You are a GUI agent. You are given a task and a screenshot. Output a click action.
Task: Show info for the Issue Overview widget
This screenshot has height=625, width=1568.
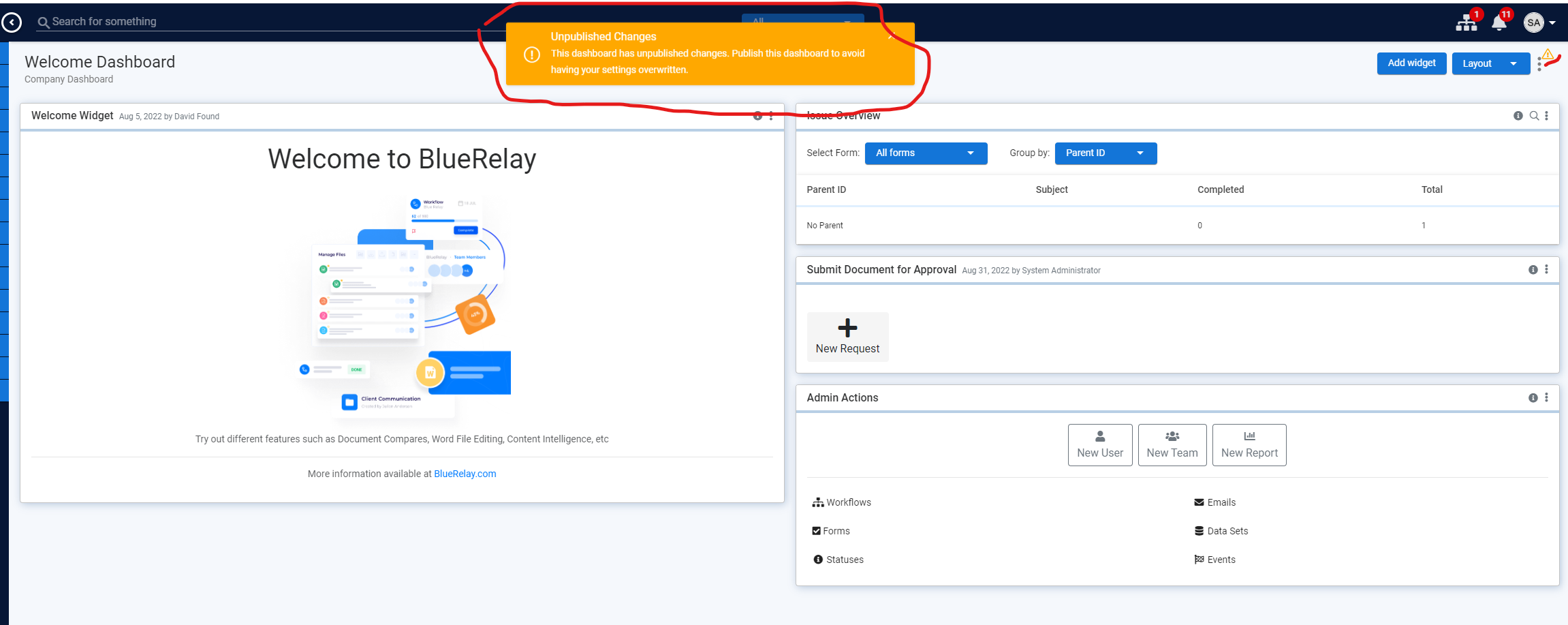(1518, 116)
